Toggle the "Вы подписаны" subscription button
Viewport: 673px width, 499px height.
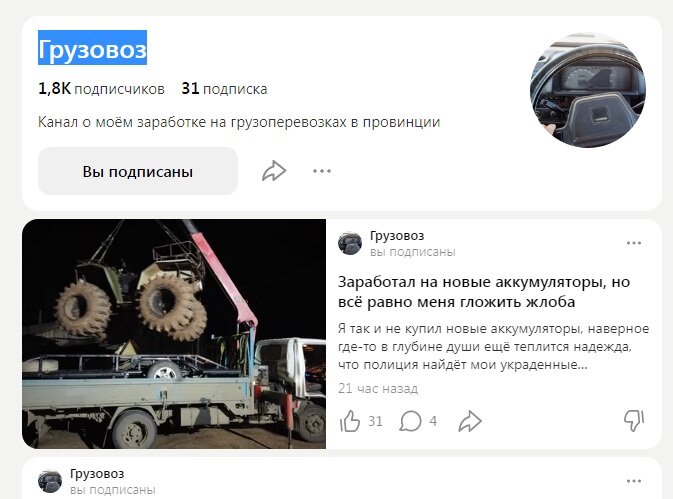(x=138, y=171)
